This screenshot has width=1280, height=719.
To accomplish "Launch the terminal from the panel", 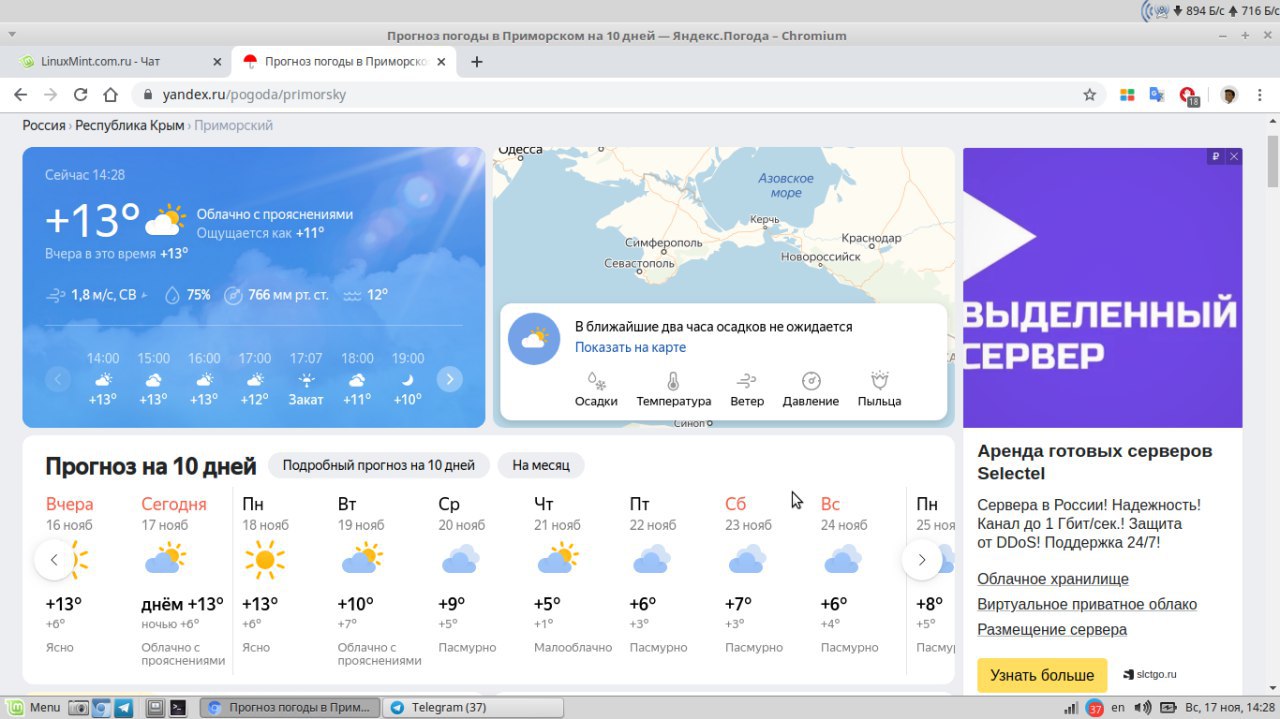I will click(177, 707).
